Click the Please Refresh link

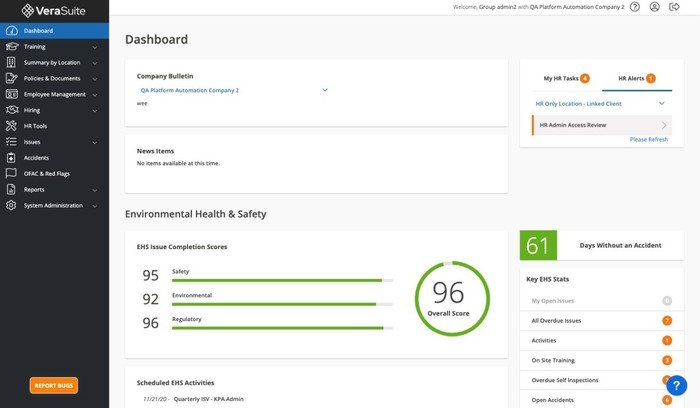(x=649, y=140)
